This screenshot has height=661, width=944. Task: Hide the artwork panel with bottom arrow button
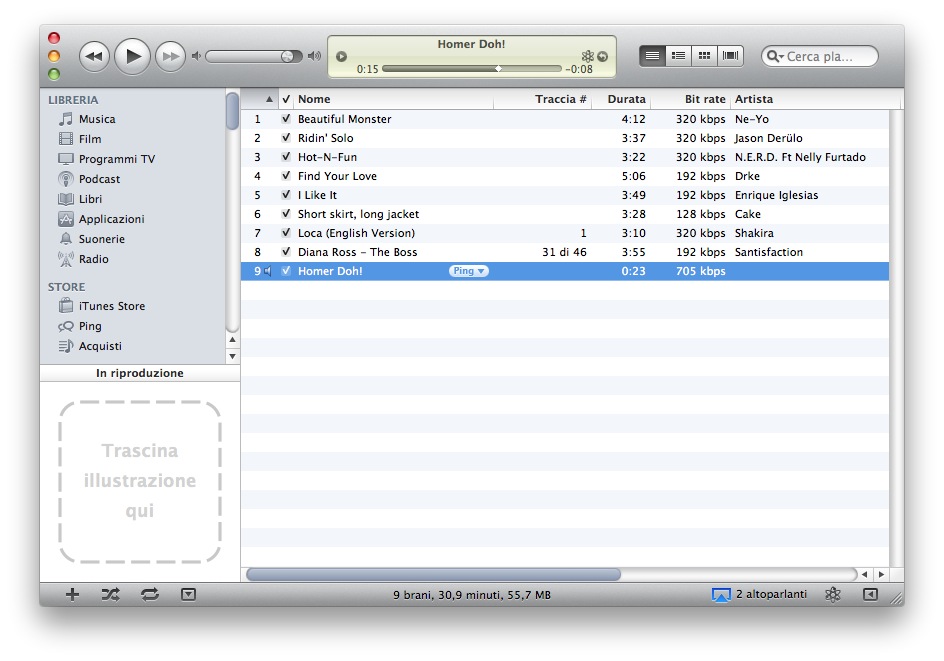point(188,594)
